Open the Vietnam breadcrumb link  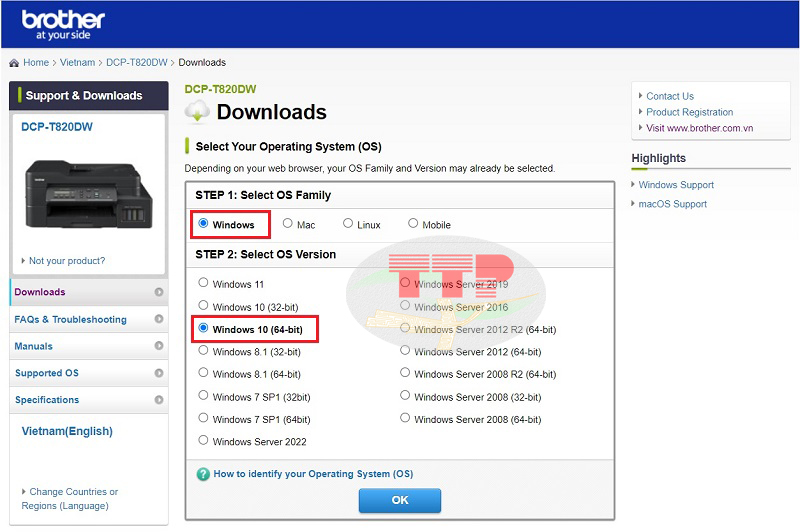point(78,63)
